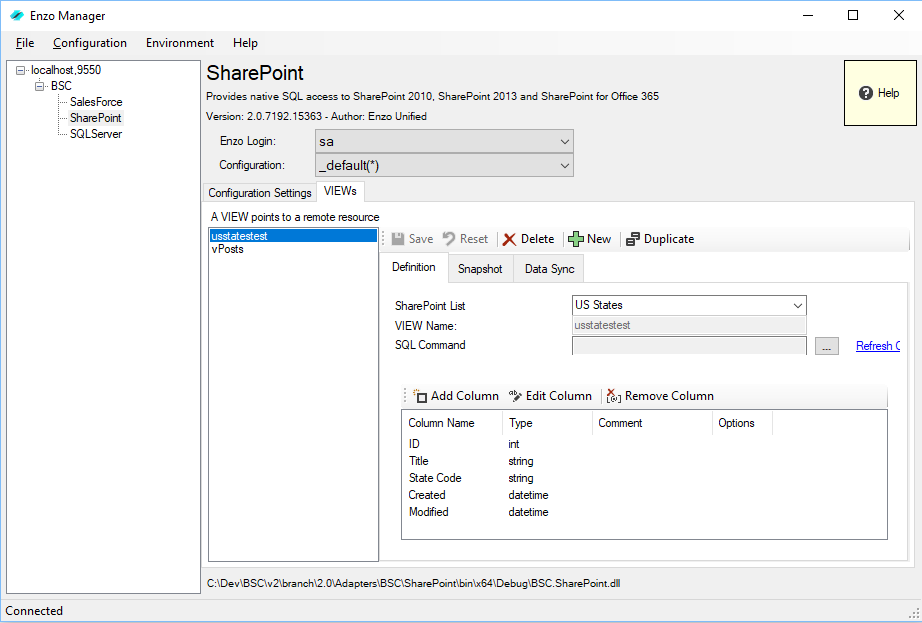Click the Save disk icon
The height and width of the screenshot is (623, 922).
[x=398, y=239]
